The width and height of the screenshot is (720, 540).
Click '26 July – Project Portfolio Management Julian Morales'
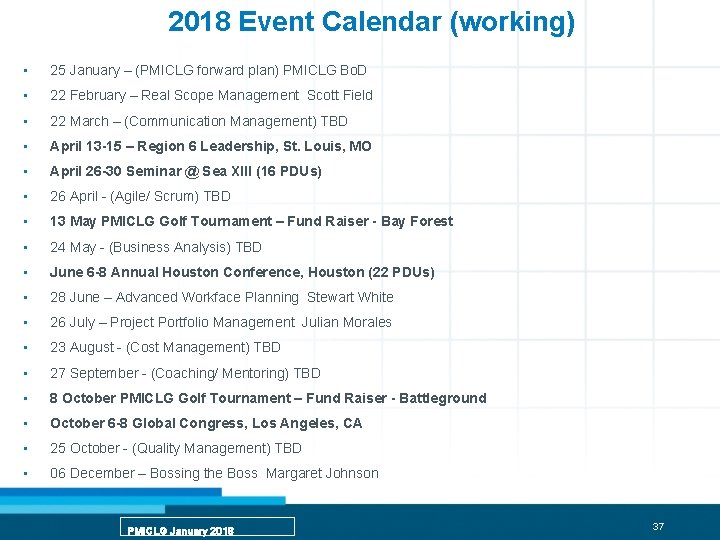click(x=220, y=322)
